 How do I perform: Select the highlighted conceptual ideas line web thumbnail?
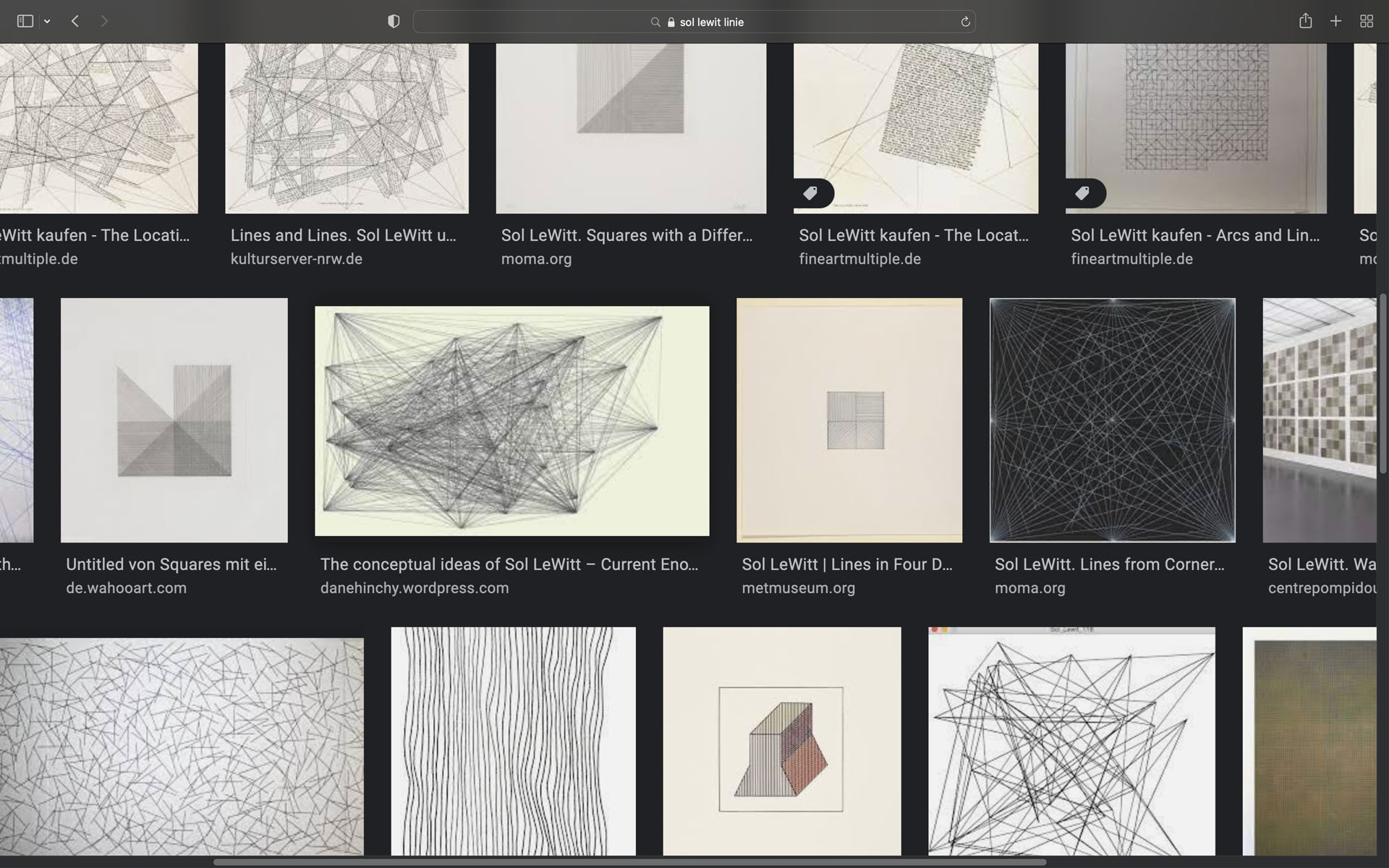[x=512, y=421]
